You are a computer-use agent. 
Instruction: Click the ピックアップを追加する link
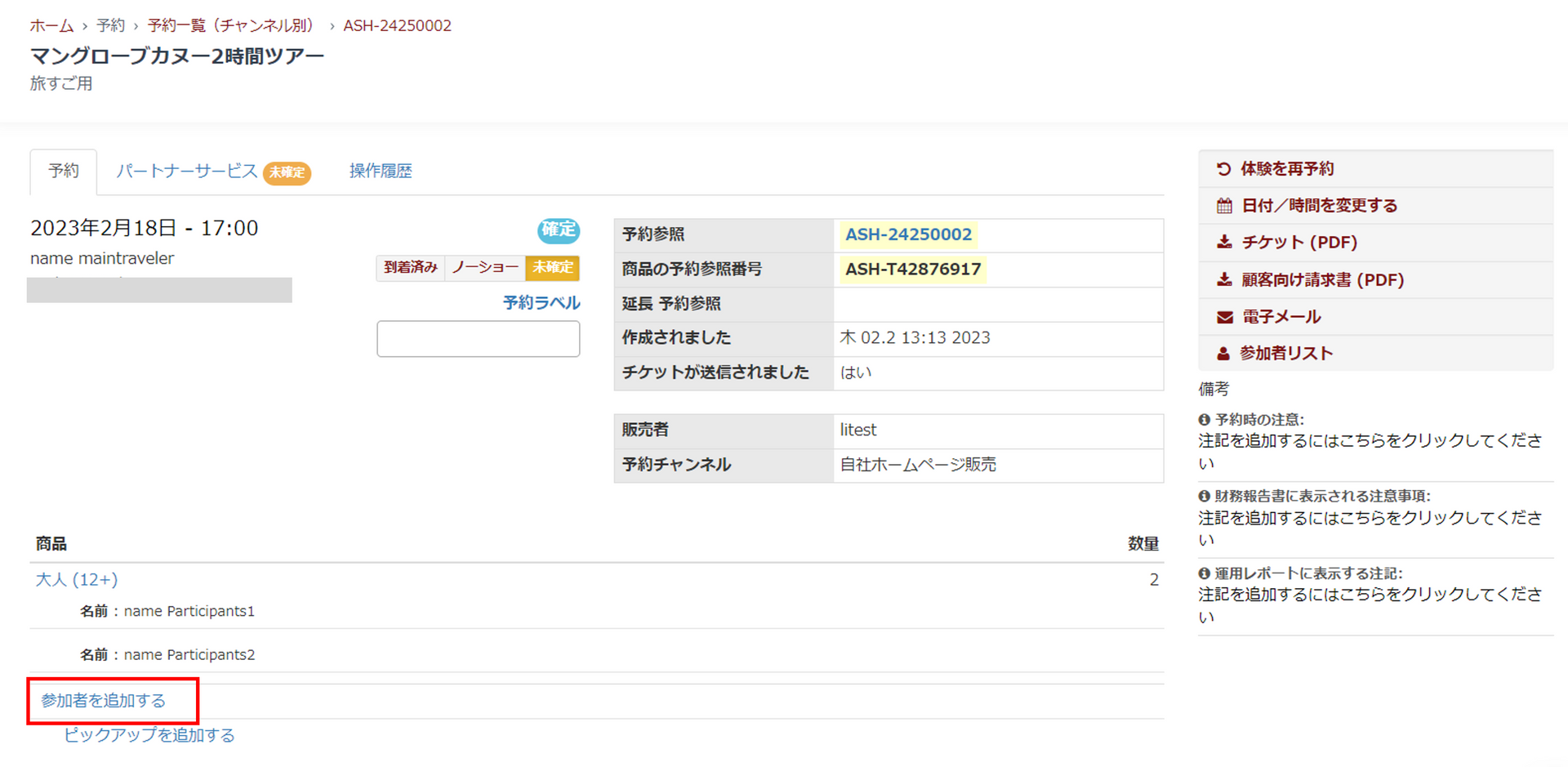[x=149, y=735]
